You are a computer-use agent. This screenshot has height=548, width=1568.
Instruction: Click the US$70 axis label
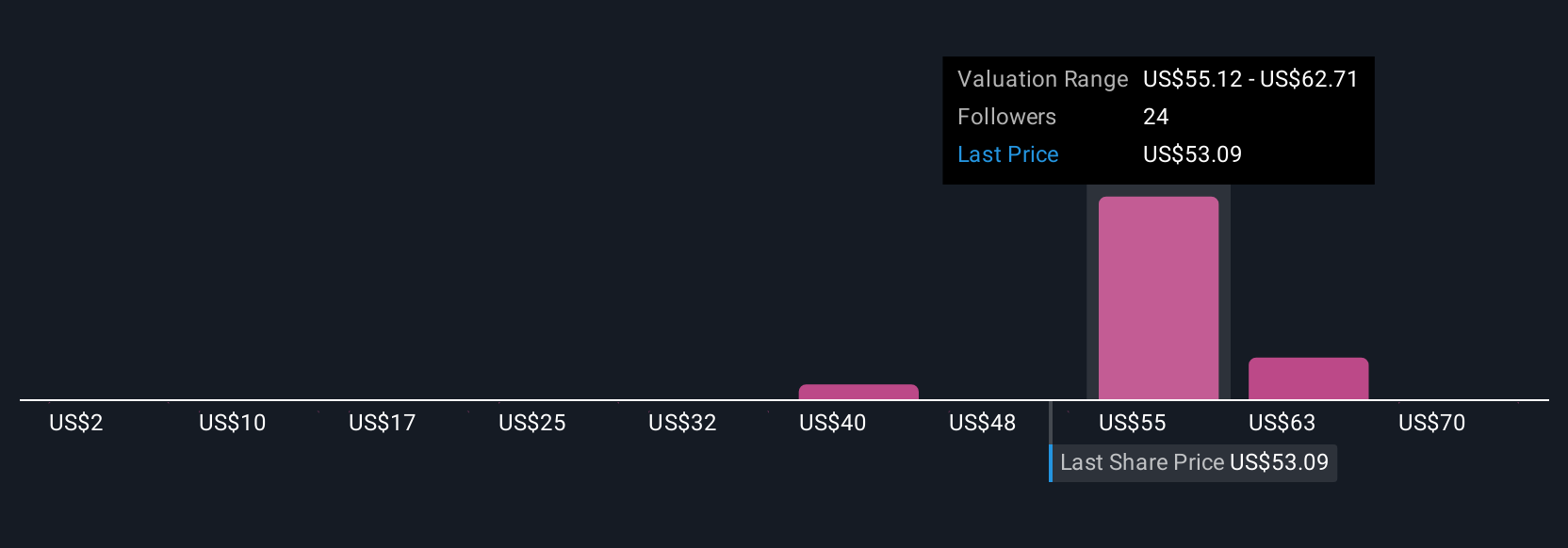(1431, 423)
